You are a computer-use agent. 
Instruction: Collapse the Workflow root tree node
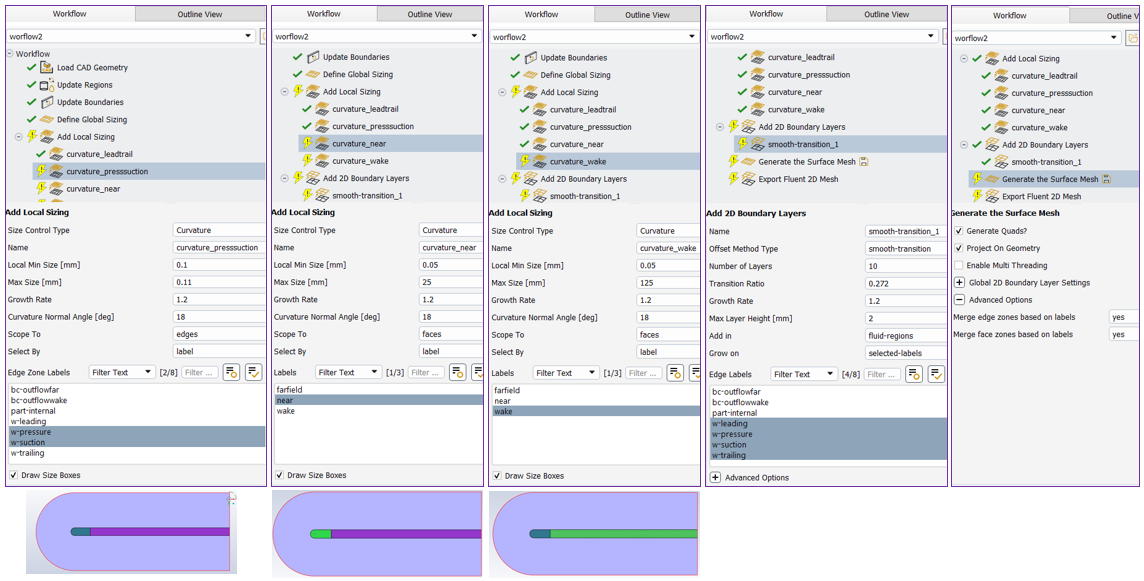coord(9,53)
